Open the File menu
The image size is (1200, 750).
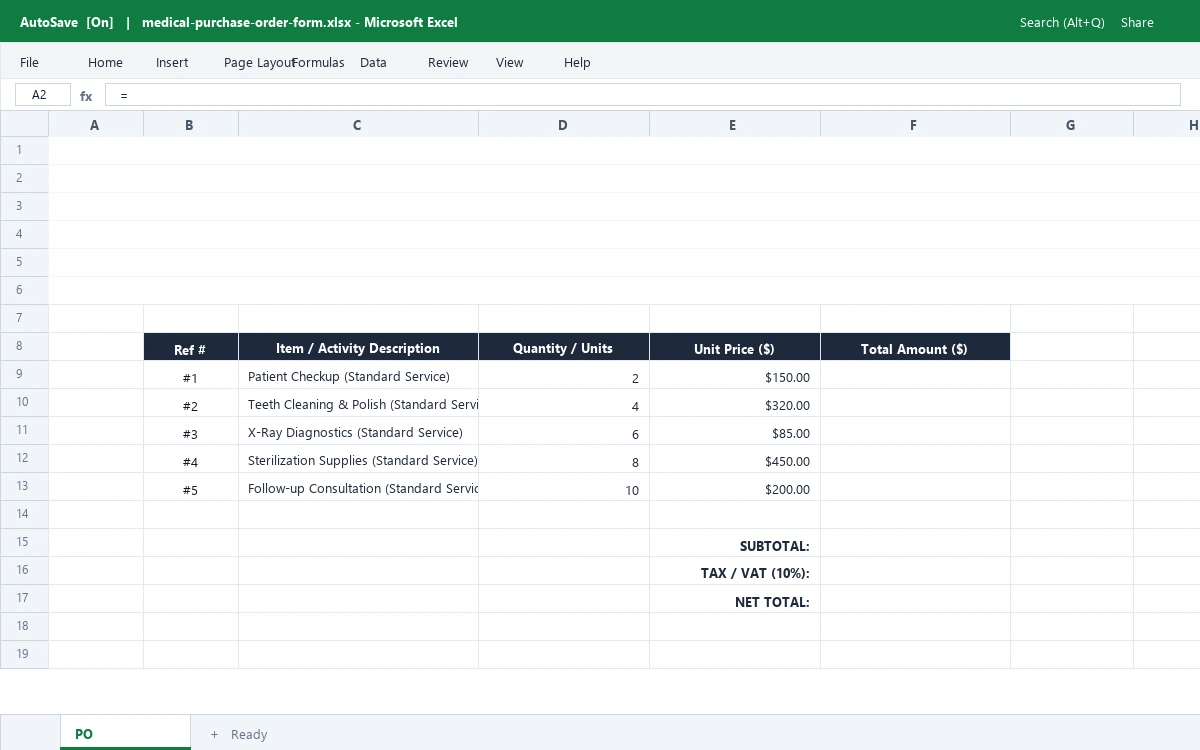(x=29, y=62)
